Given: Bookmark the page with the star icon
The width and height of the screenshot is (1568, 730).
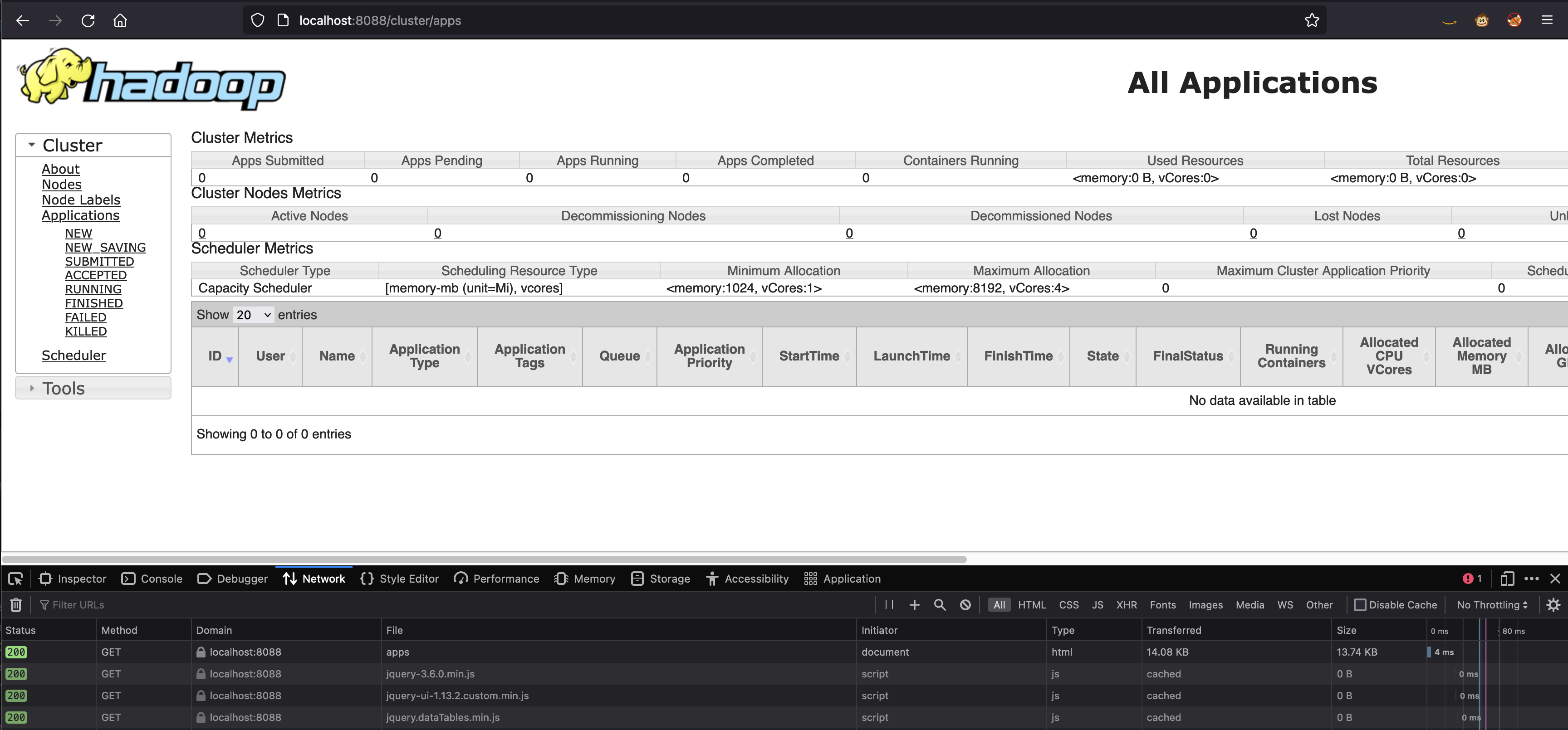Looking at the screenshot, I should pyautogui.click(x=1312, y=20).
